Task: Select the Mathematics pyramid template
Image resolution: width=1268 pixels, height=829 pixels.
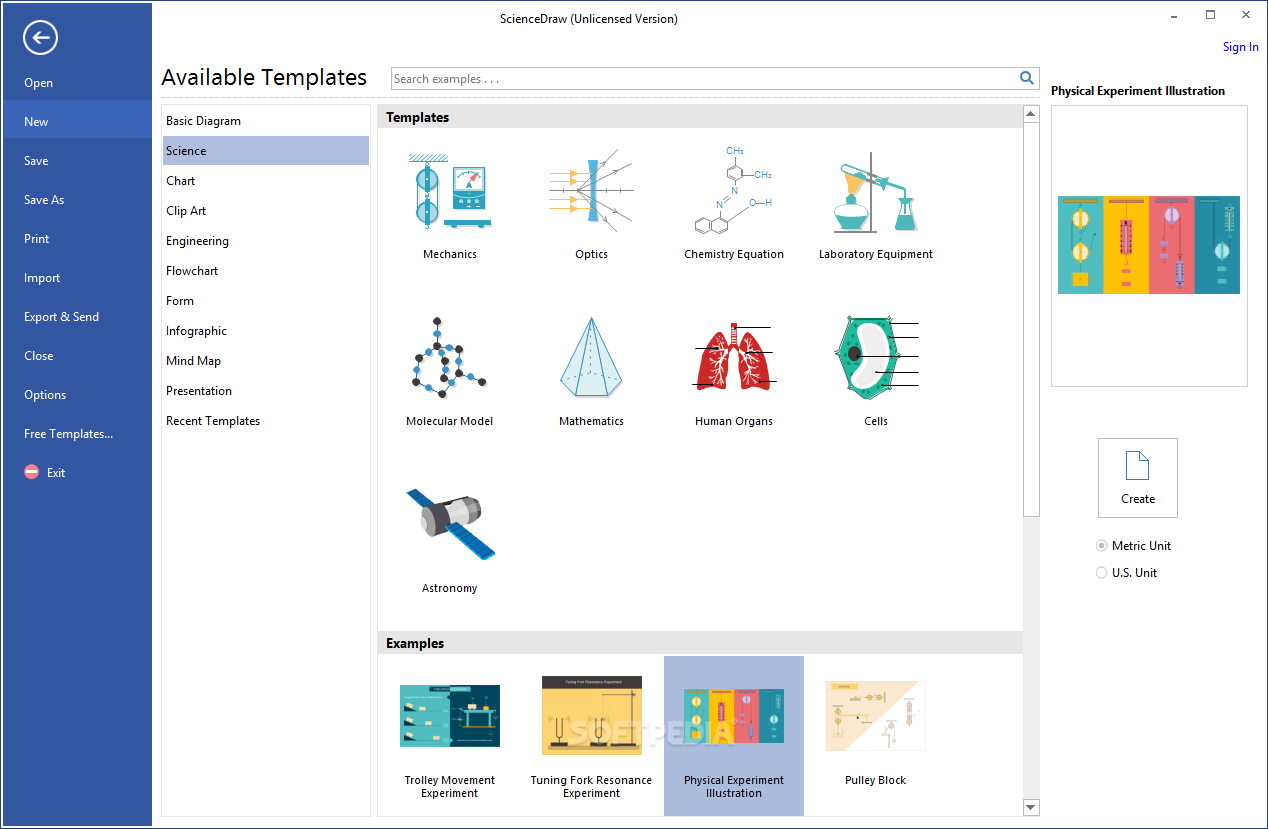Action: click(x=592, y=371)
